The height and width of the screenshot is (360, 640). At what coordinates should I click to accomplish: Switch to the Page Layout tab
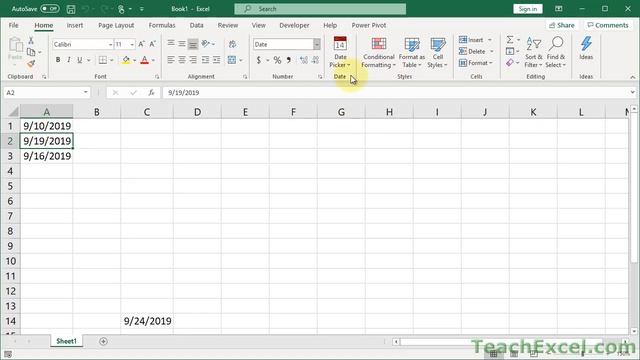click(x=116, y=25)
